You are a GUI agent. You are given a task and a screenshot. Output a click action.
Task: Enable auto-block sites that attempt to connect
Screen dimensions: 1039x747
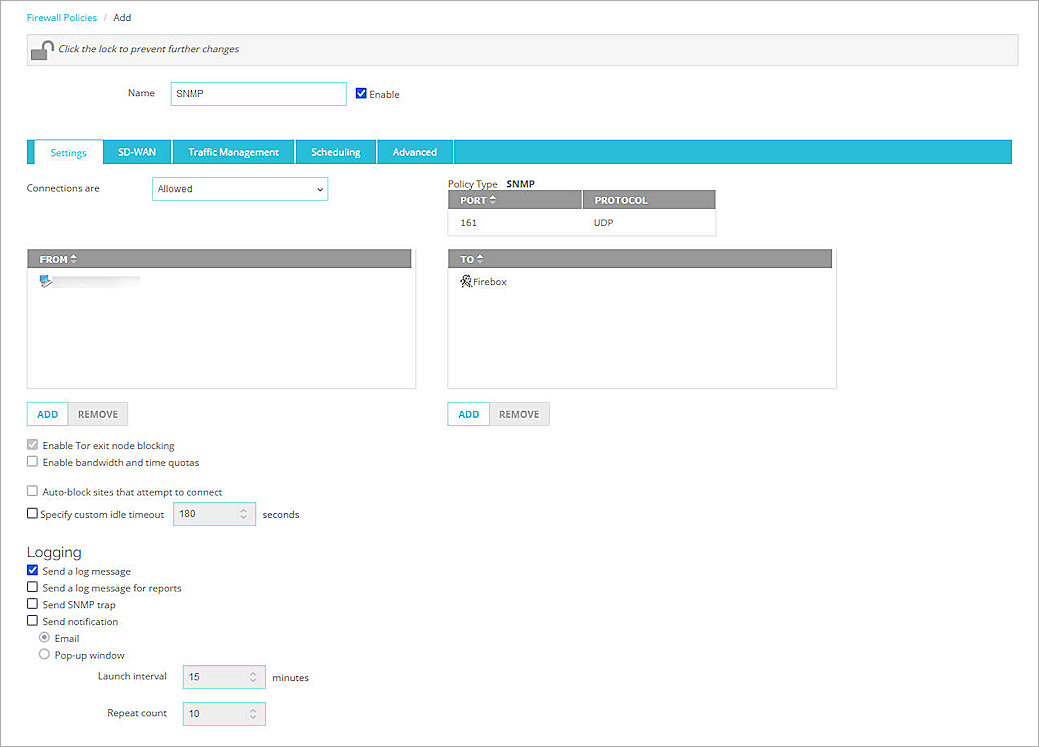[31, 492]
